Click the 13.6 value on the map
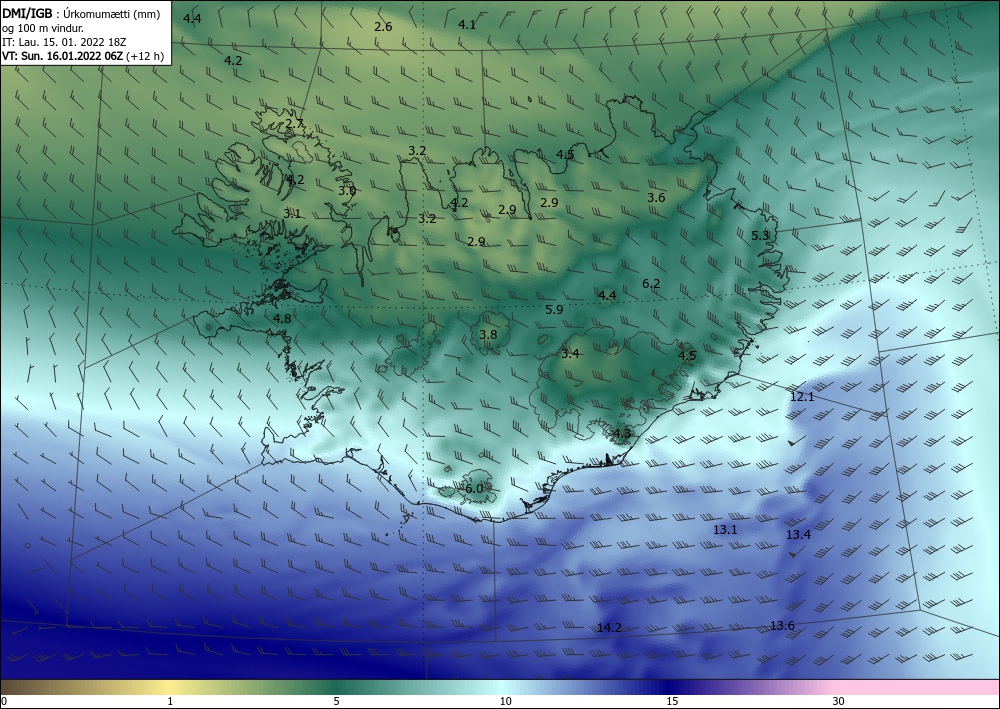This screenshot has height=709, width=1000. pyautogui.click(x=782, y=625)
